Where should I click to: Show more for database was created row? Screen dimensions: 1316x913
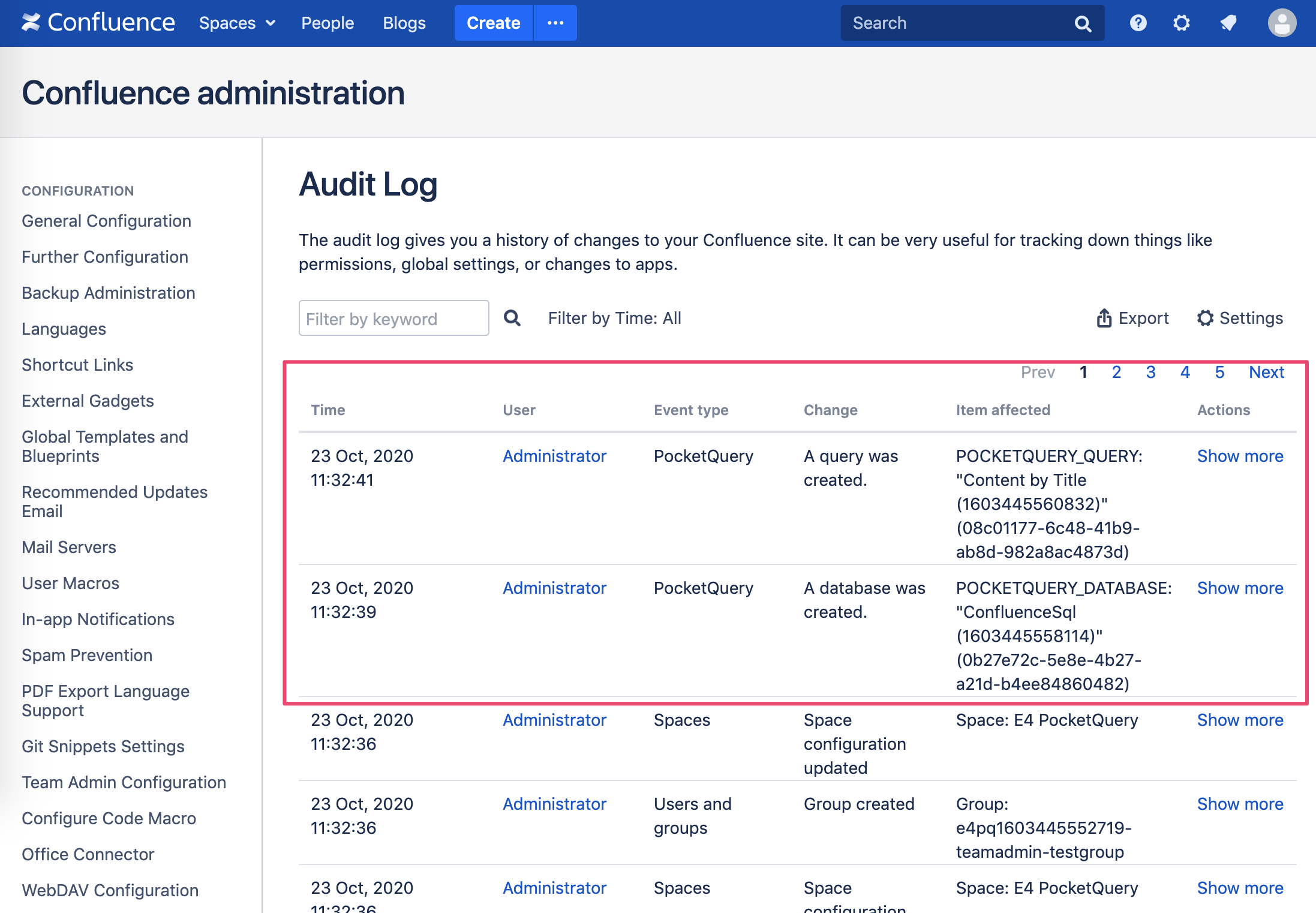tap(1240, 588)
